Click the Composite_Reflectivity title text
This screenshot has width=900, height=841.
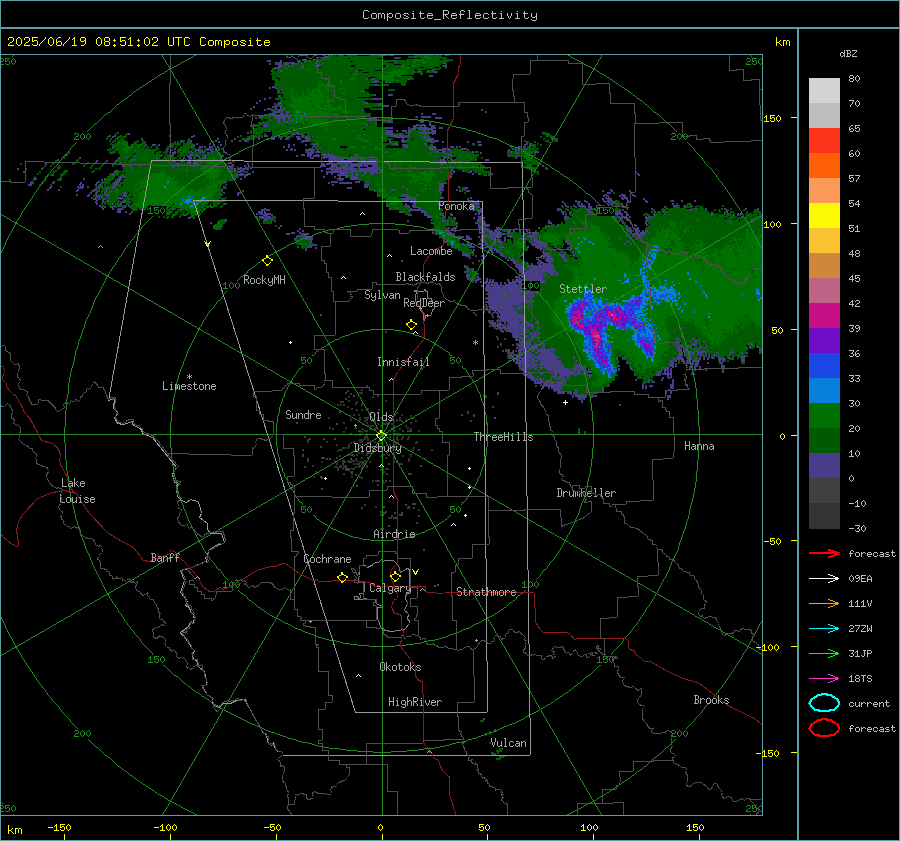(x=450, y=15)
